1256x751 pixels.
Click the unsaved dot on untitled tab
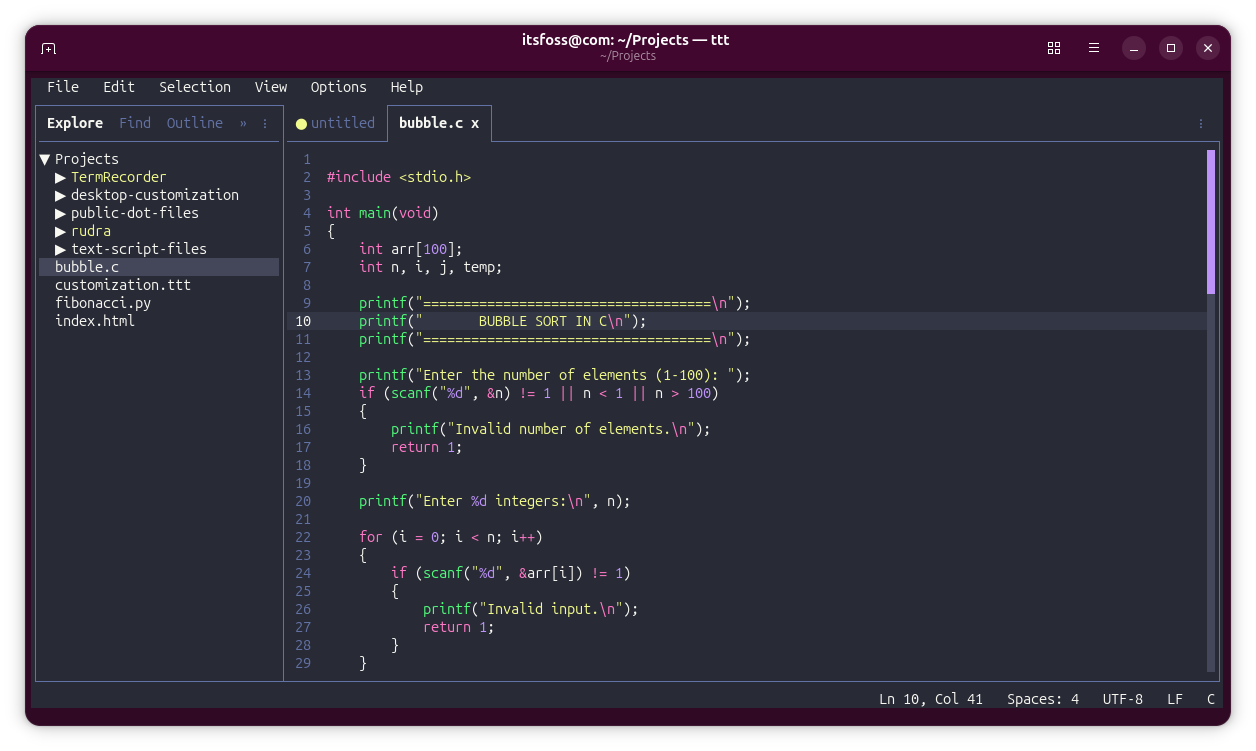(x=301, y=124)
